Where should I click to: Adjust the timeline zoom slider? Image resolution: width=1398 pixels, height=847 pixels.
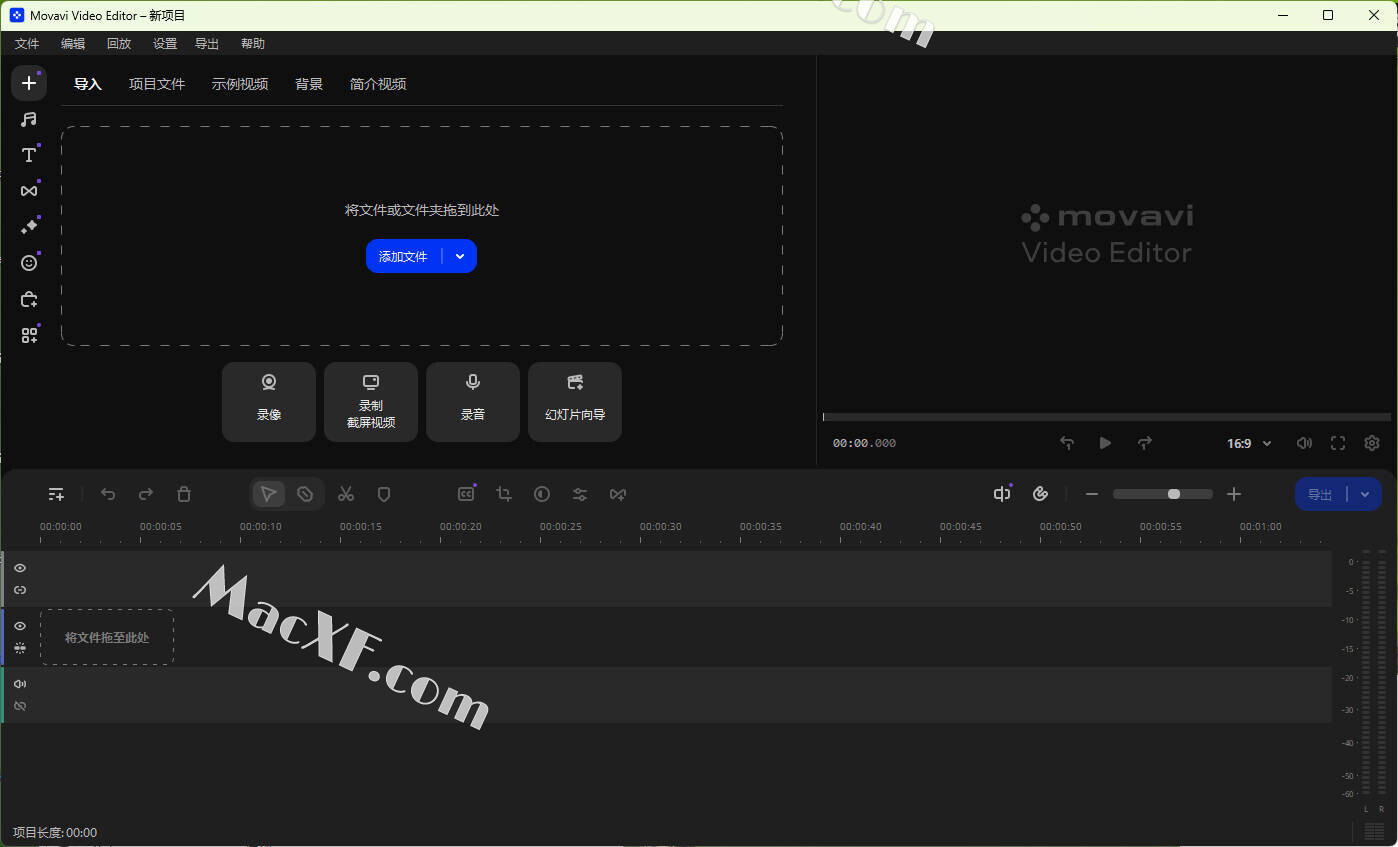(x=1162, y=494)
